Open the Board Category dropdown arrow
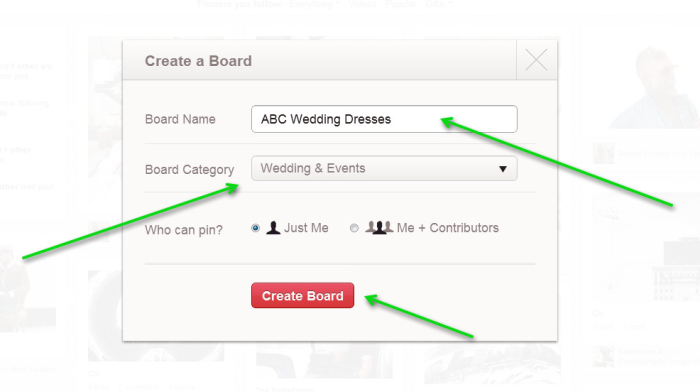 click(x=503, y=169)
